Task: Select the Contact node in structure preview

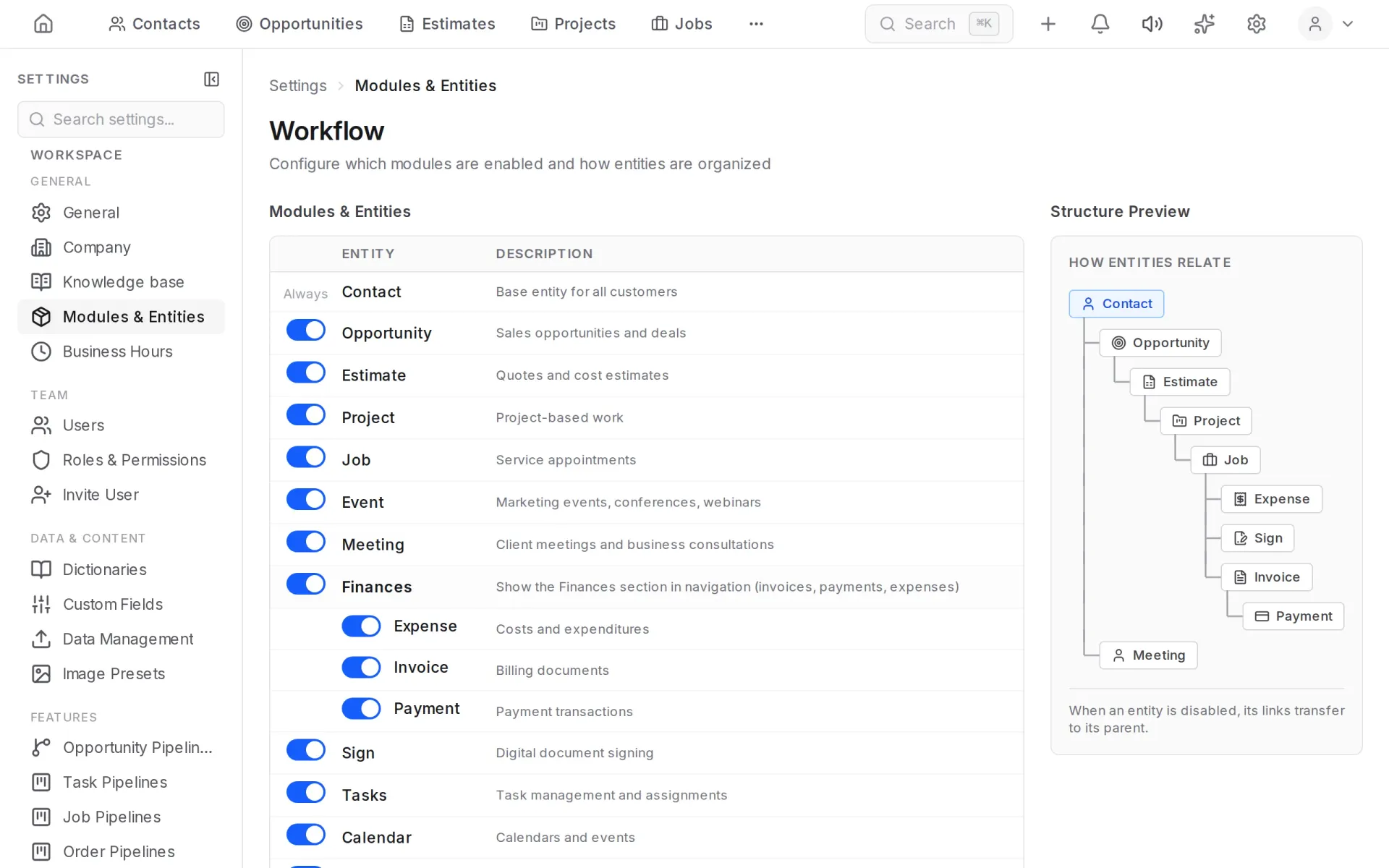Action: coord(1116,304)
